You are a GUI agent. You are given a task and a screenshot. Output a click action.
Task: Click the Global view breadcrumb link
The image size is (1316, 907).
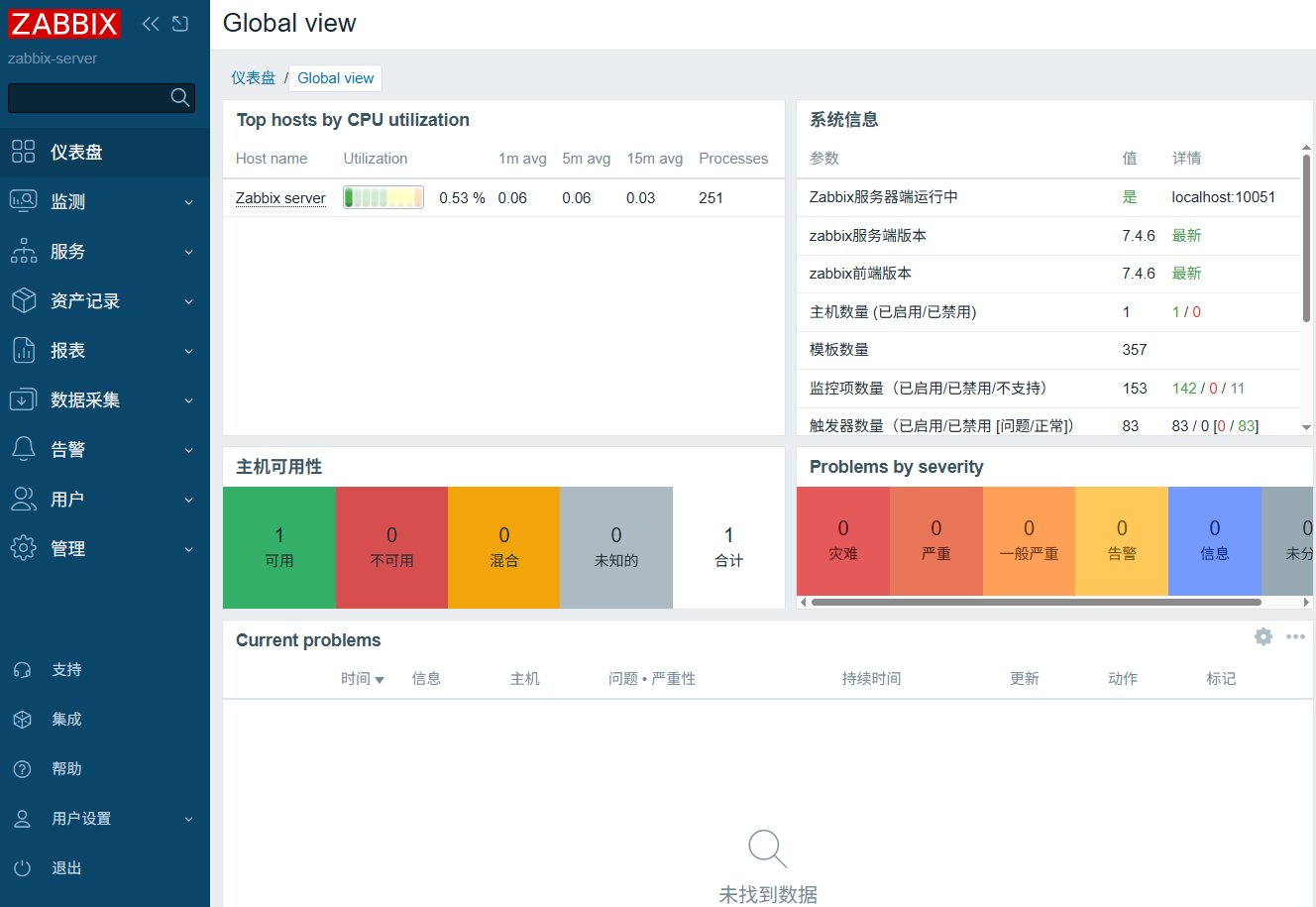[x=336, y=78]
